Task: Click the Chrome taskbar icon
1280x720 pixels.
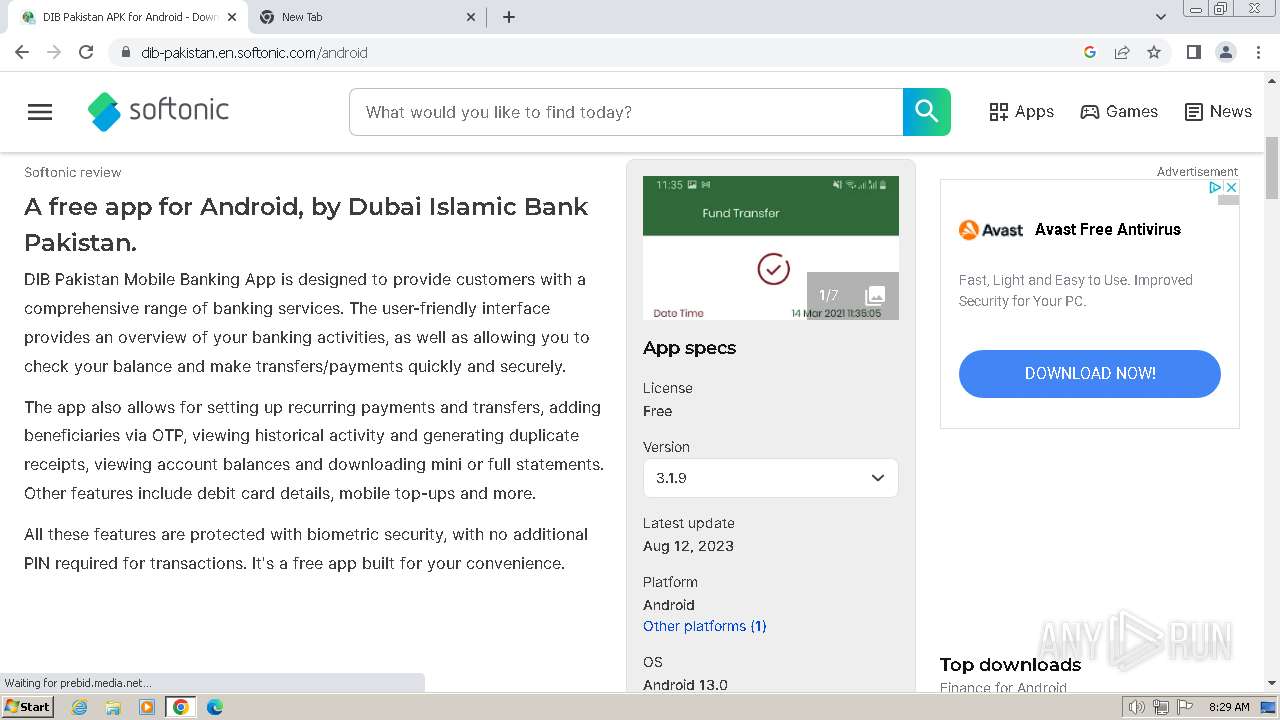Action: [x=181, y=707]
